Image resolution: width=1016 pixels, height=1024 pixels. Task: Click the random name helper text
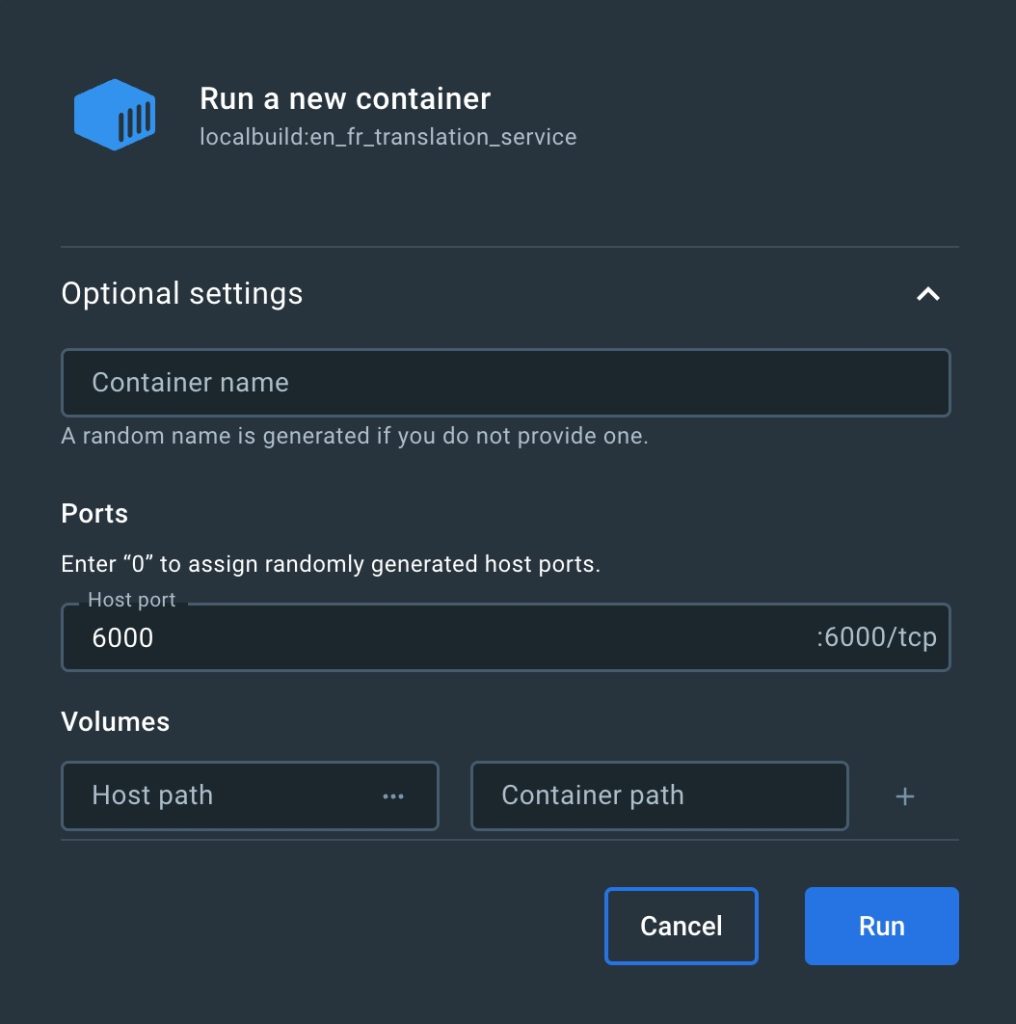tap(354, 437)
